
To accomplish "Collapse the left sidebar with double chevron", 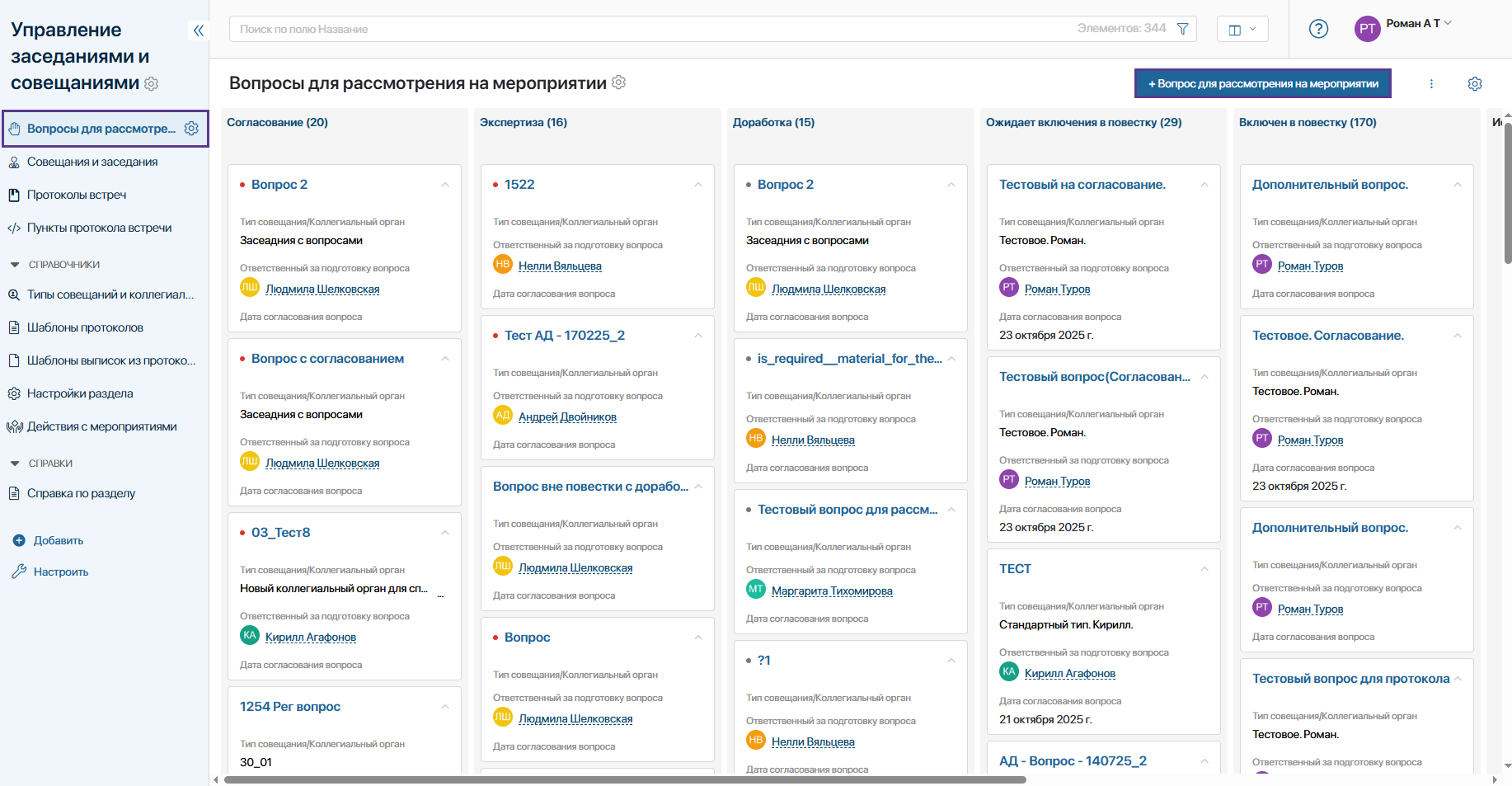I will 198,31.
